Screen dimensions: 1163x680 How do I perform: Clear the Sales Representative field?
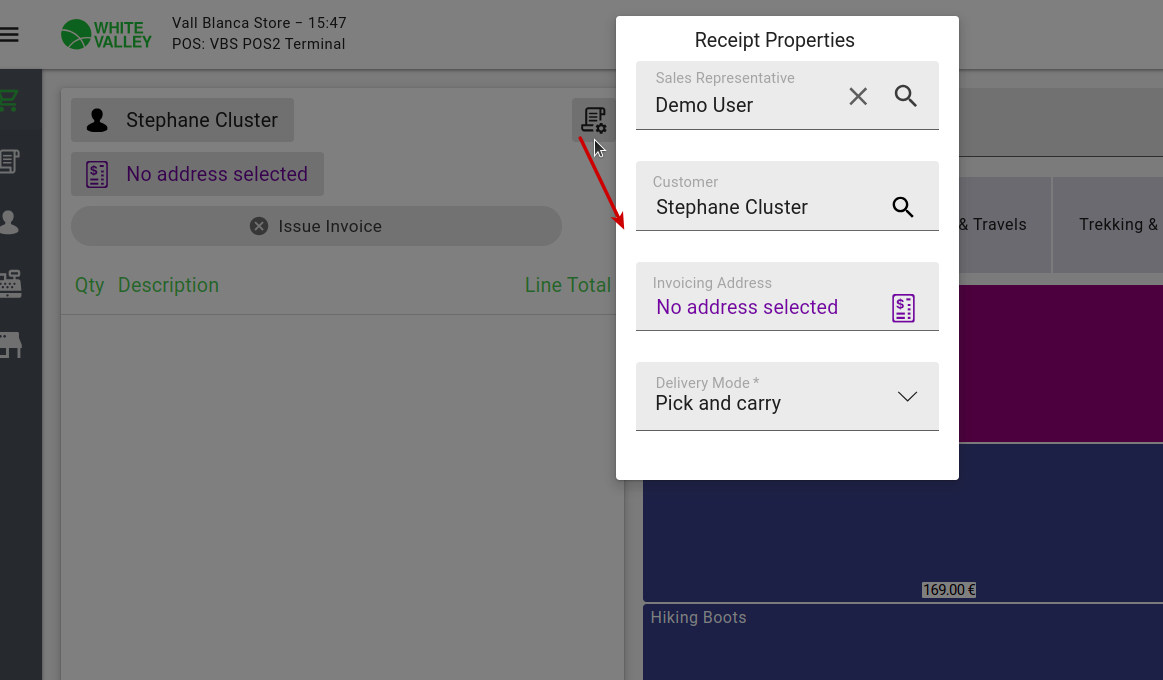pos(858,96)
